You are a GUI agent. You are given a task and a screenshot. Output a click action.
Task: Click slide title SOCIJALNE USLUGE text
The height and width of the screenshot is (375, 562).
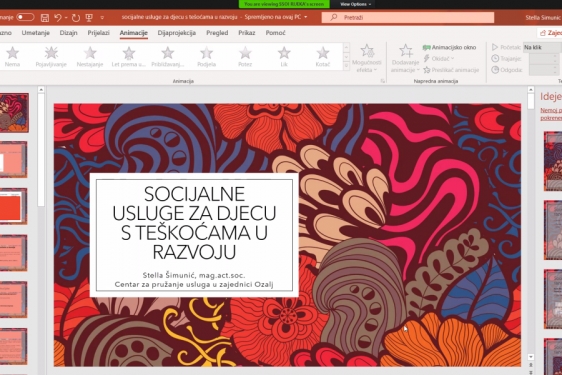(194, 223)
